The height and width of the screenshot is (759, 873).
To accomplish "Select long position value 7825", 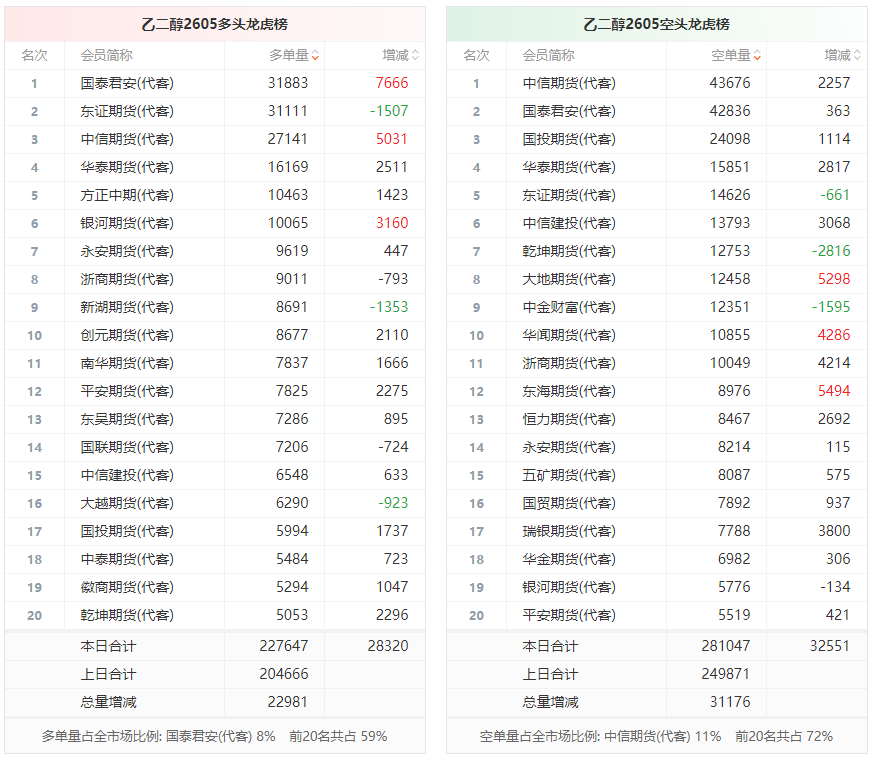I will (292, 391).
